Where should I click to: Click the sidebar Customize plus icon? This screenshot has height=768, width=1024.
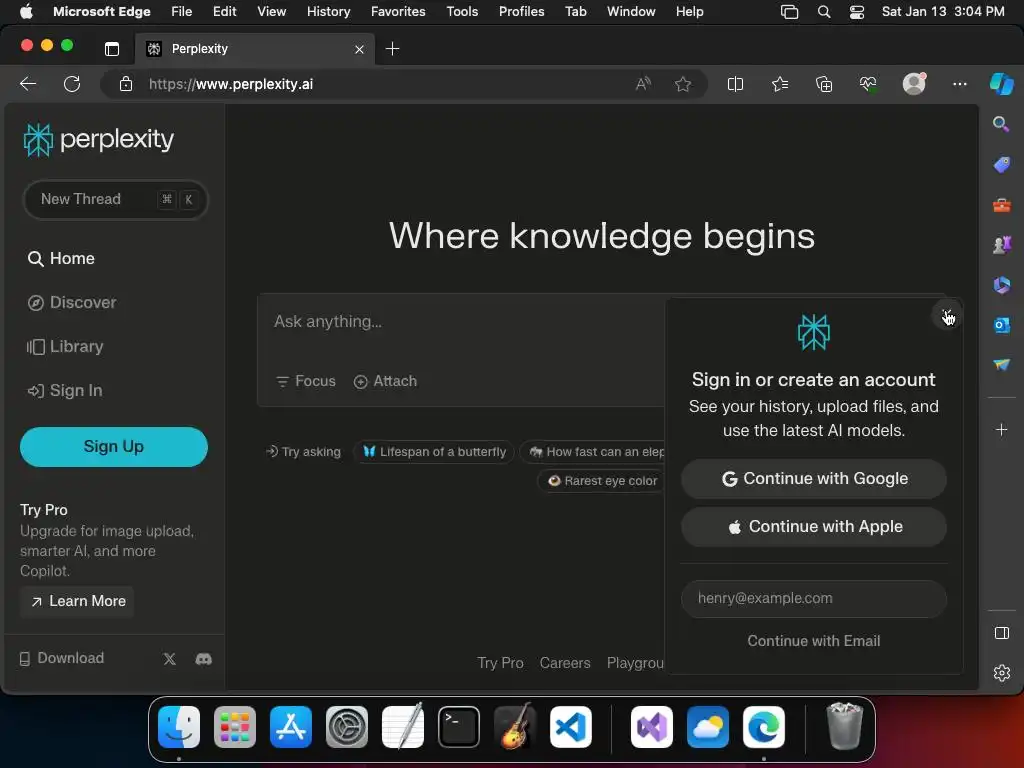1001,430
